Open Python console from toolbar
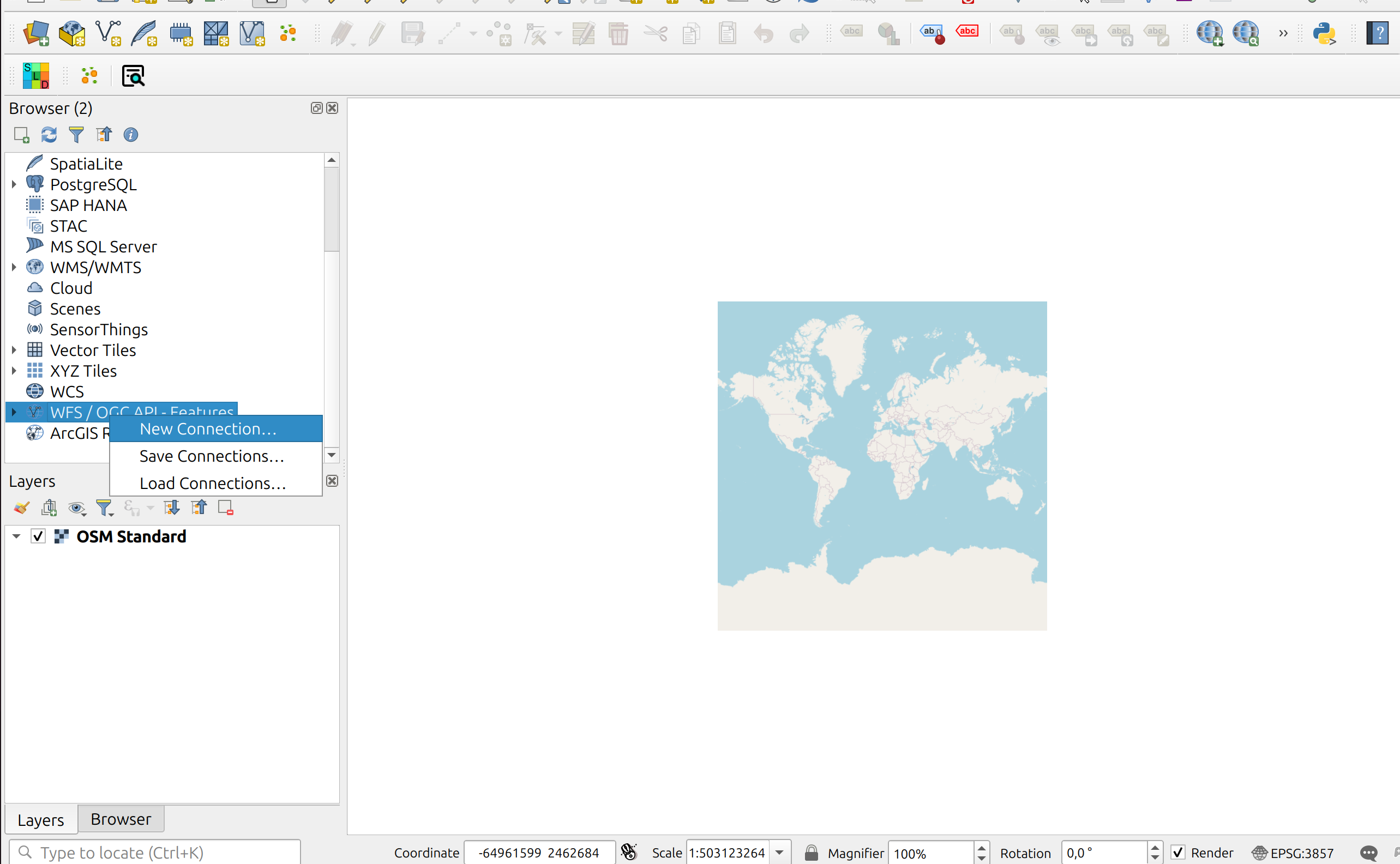Screen dimensions: 1400x864 click(x=1324, y=33)
